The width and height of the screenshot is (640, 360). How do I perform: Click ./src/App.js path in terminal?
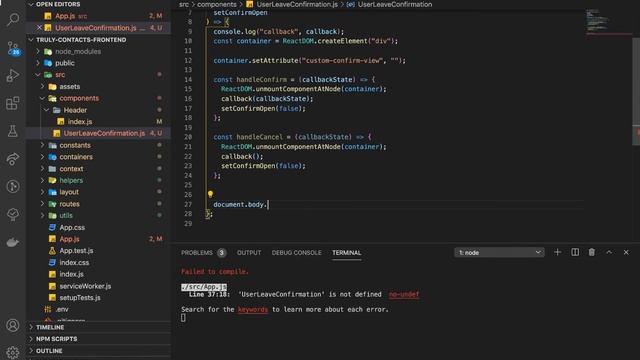[204, 287]
